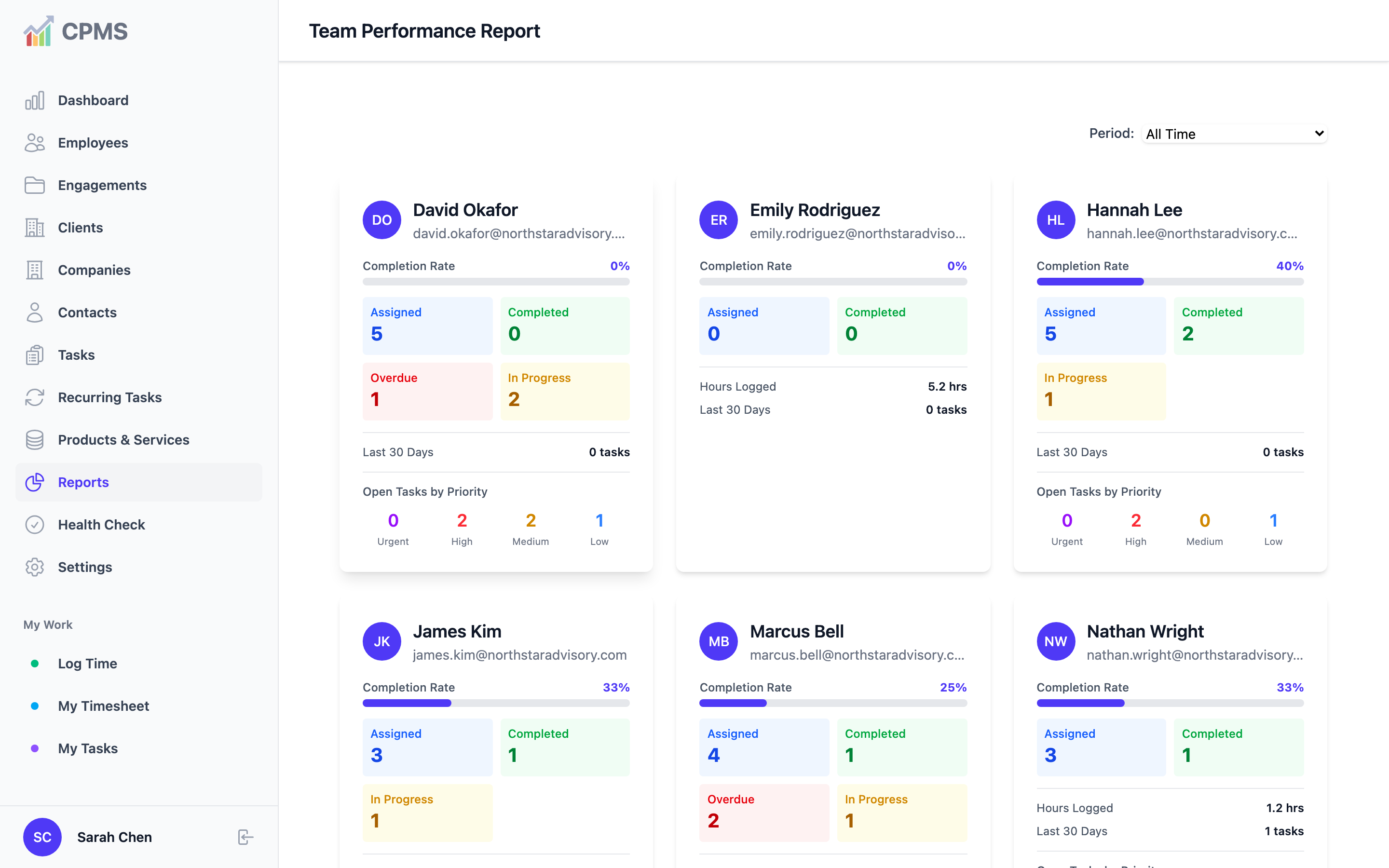Click Hannah Lee's Low priority count
Viewport: 1389px width, 868px height.
tap(1273, 521)
